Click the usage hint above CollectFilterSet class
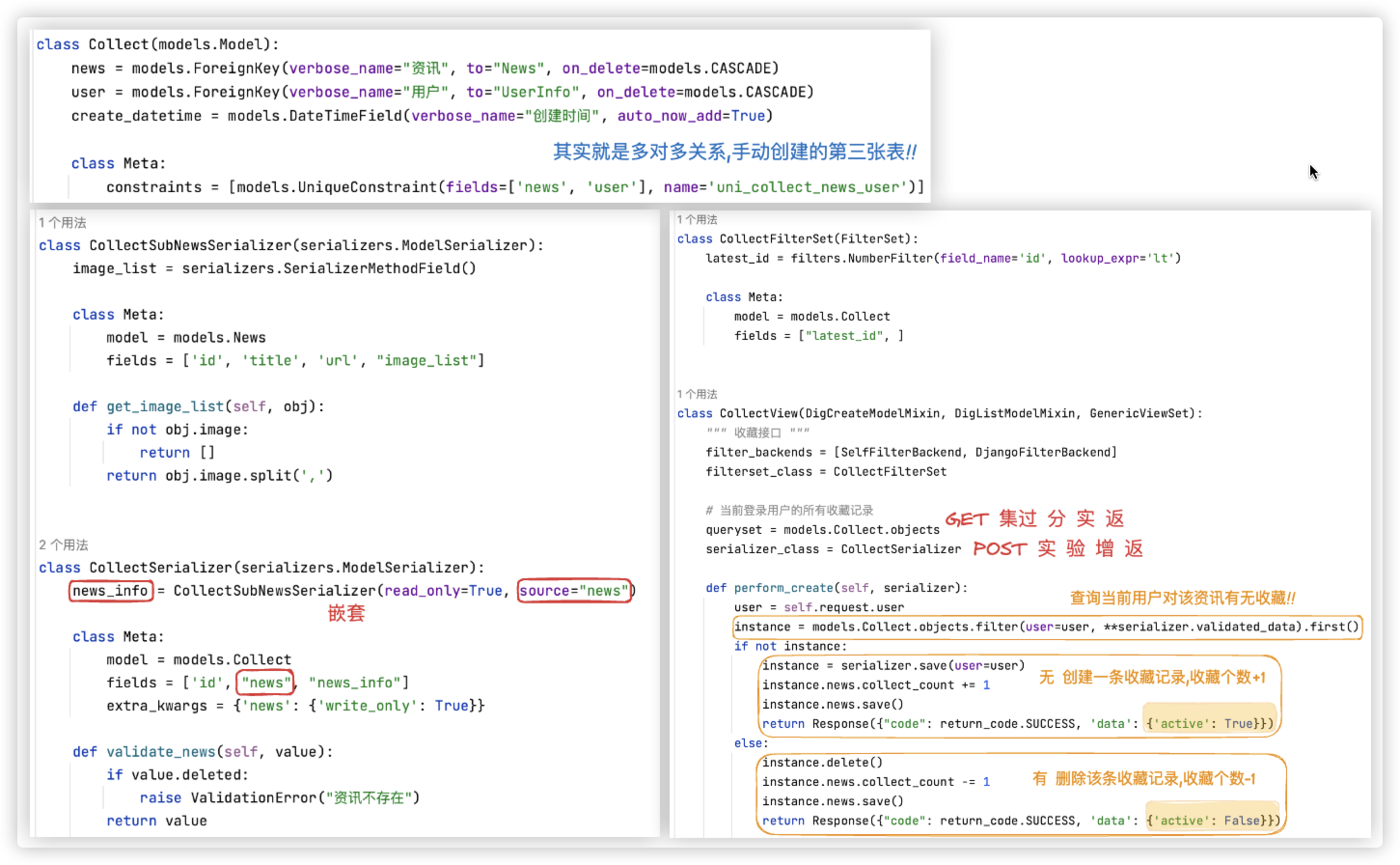Screen dimensions: 1400x865 [x=697, y=220]
